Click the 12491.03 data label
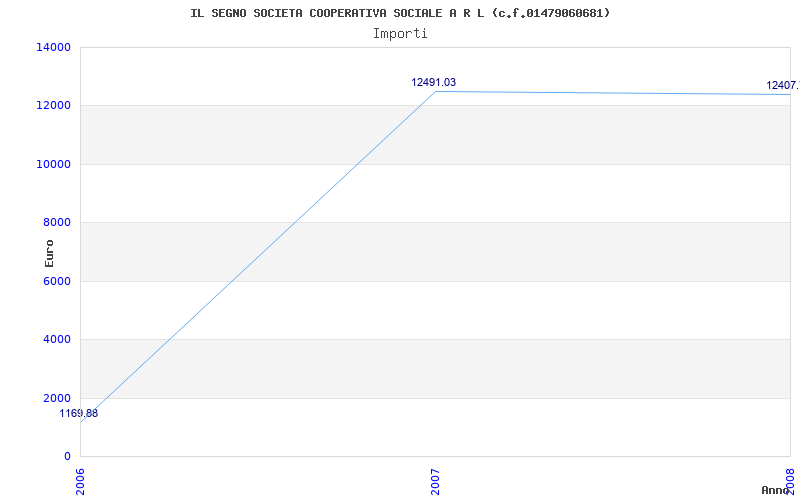800x500 pixels. [434, 82]
